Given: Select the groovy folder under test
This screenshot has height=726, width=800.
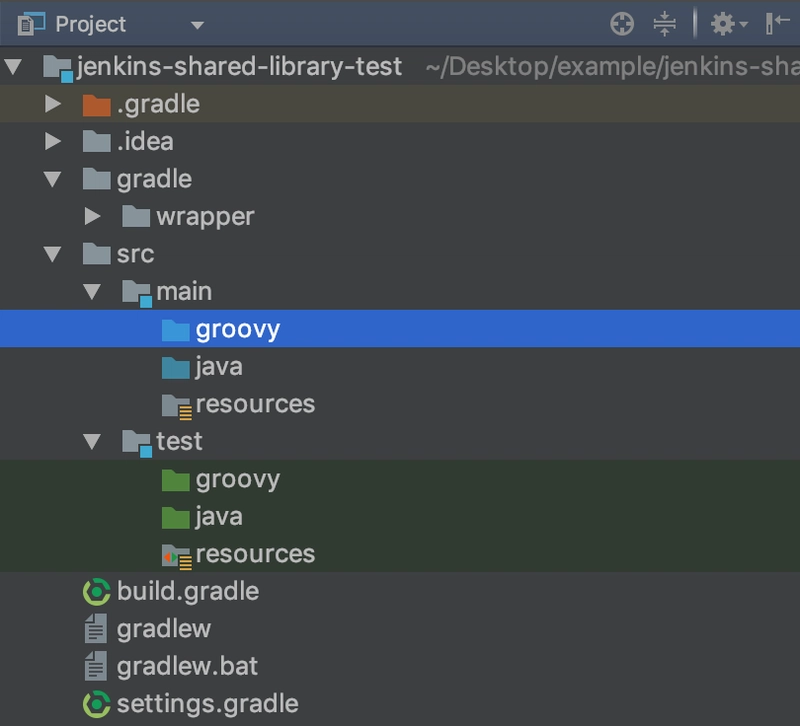Looking at the screenshot, I should point(238,480).
